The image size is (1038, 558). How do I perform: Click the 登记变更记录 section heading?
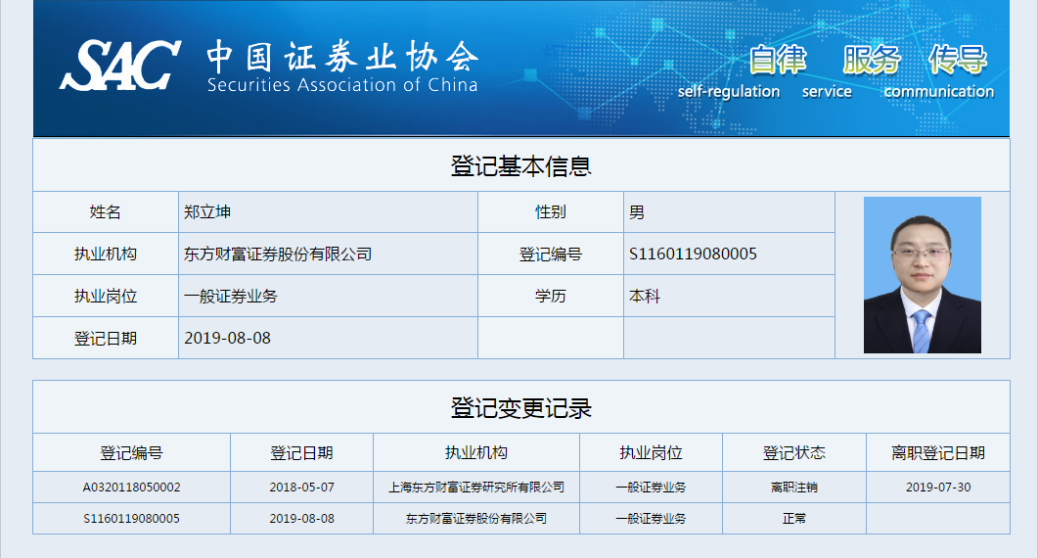[521, 408]
